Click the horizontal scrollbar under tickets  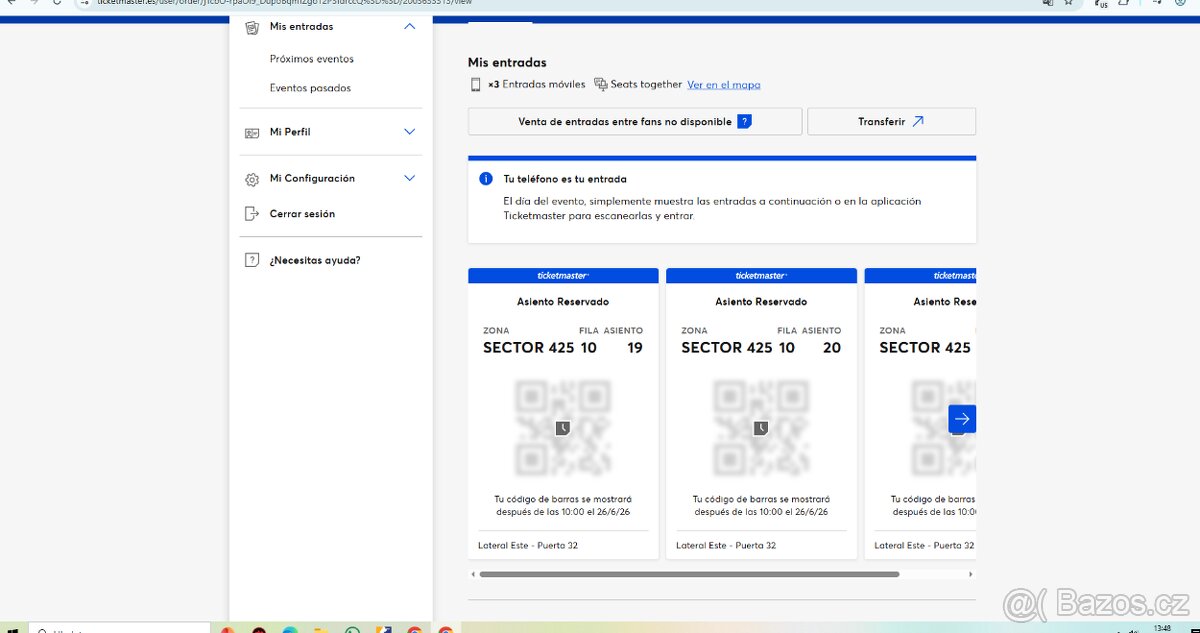tap(689, 575)
